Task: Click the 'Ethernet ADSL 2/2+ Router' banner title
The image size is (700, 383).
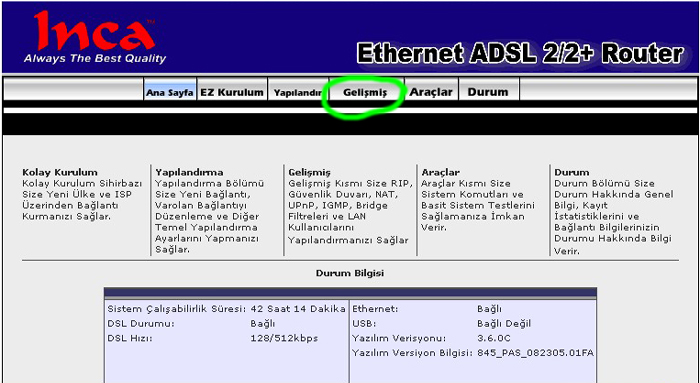Action: 521,54
